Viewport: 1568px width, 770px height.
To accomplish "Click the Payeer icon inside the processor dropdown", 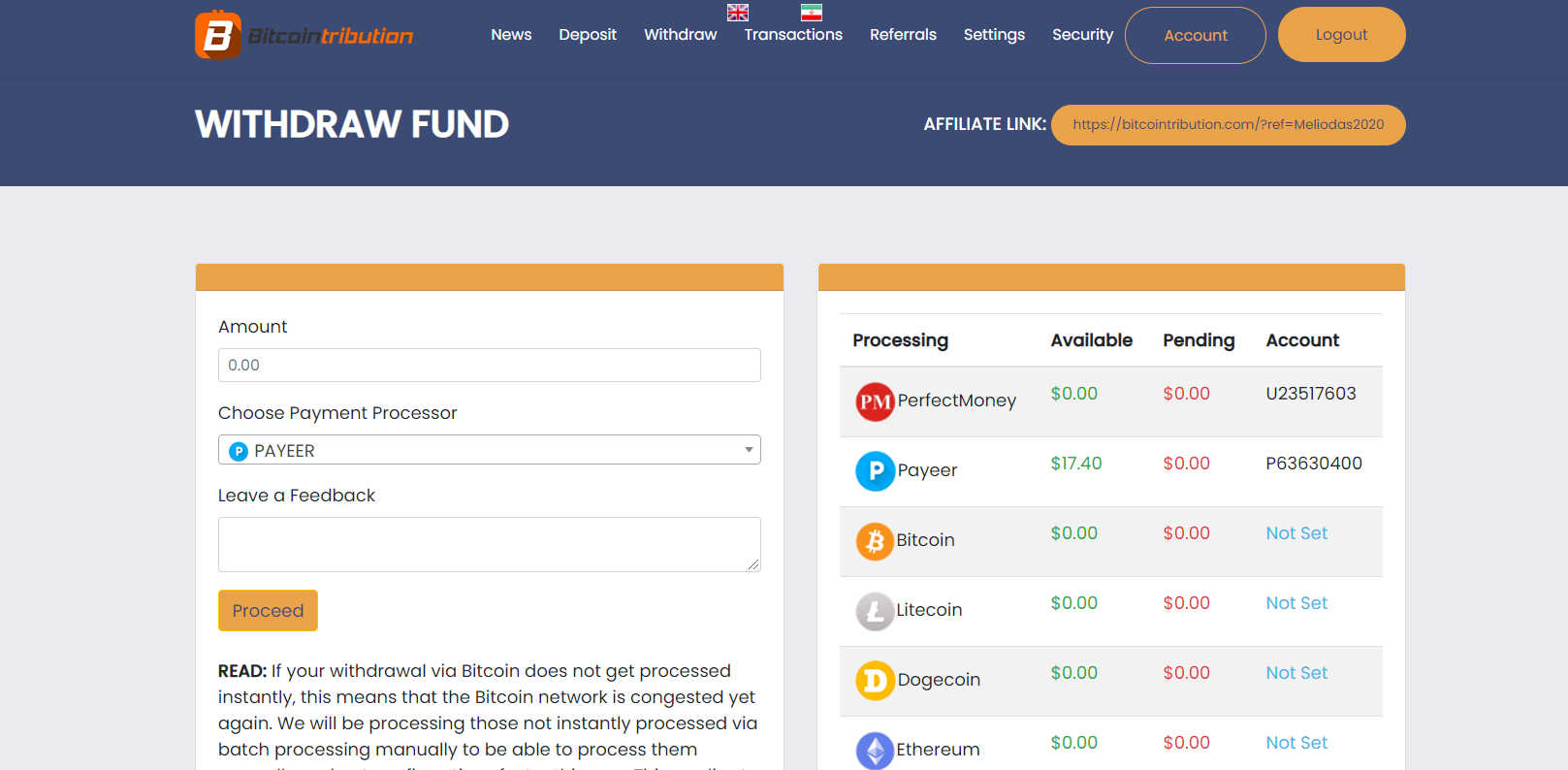I will tap(239, 451).
